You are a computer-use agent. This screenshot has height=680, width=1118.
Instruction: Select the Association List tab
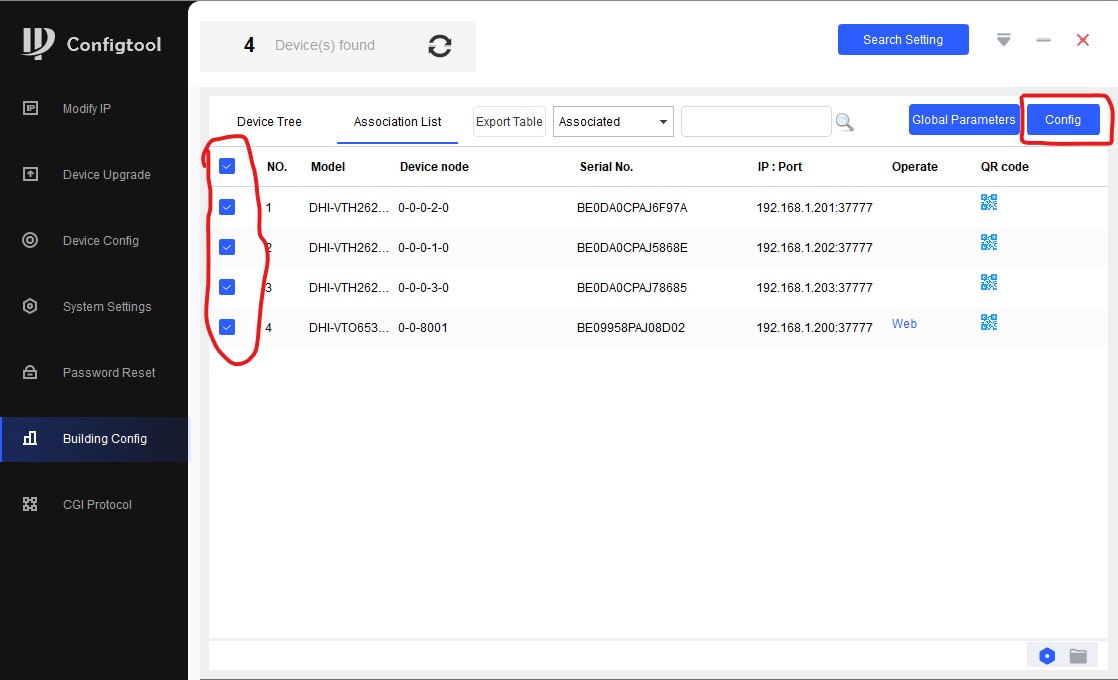pos(397,122)
